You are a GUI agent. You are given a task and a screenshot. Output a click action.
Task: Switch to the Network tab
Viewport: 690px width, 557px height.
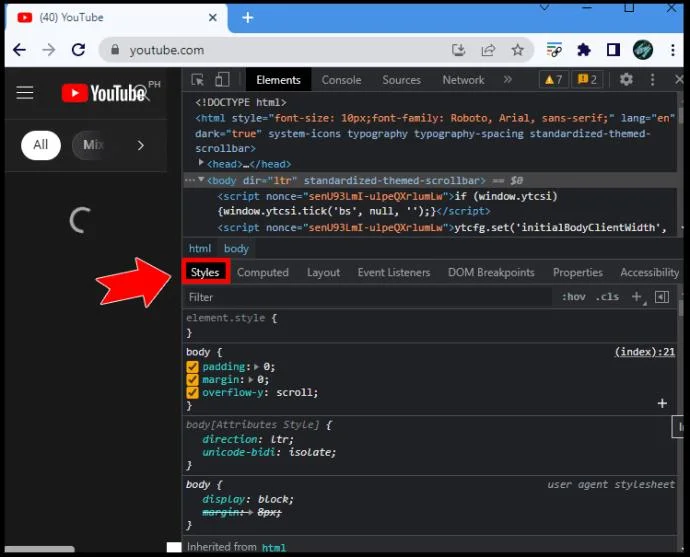click(463, 80)
